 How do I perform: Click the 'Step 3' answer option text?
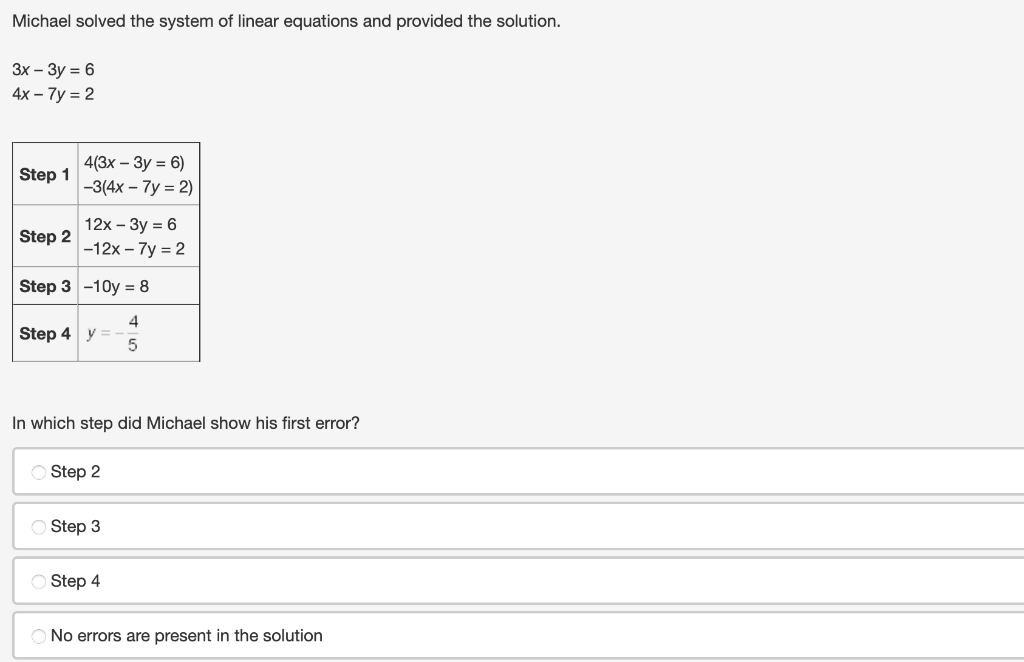click(x=75, y=526)
